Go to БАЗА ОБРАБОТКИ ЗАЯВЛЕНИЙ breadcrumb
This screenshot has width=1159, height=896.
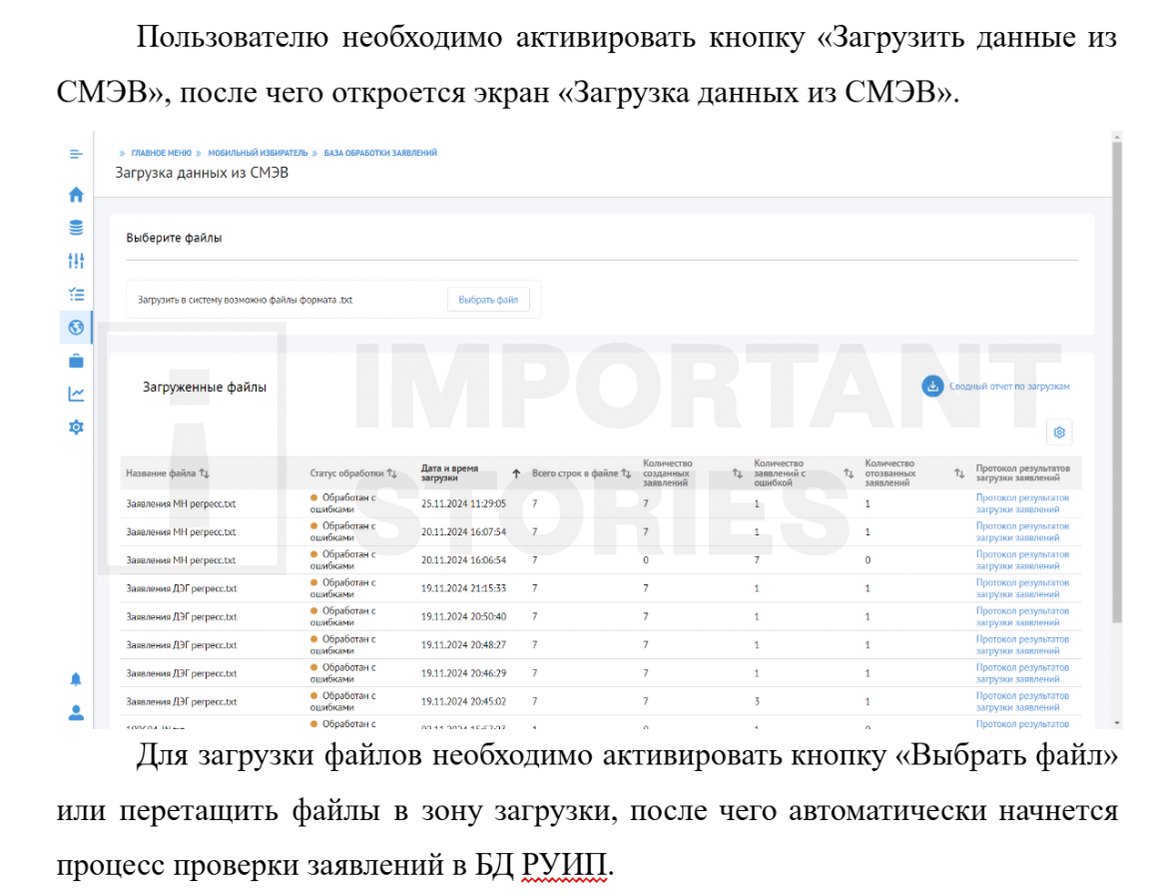point(380,153)
